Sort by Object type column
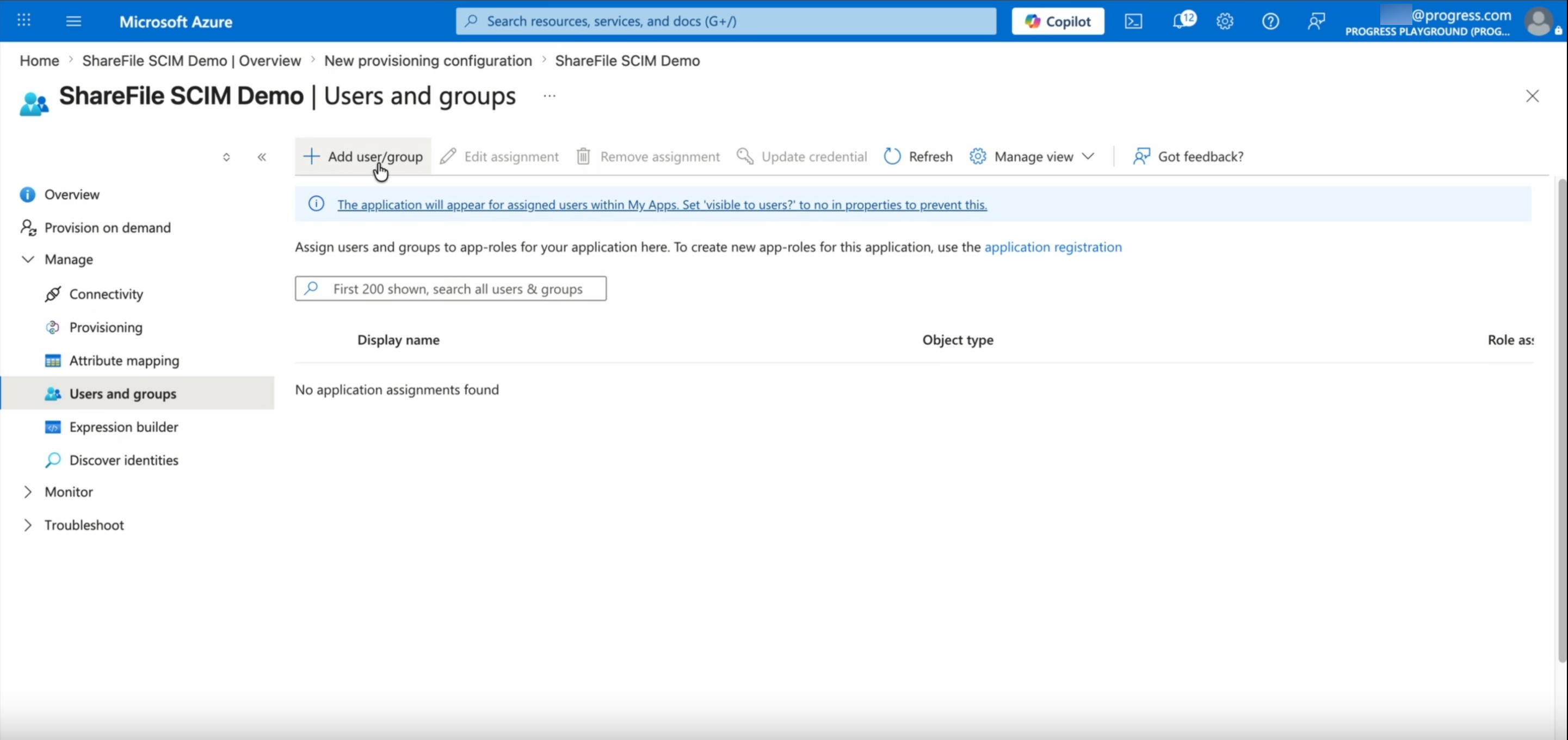The image size is (1568, 740). [958, 340]
